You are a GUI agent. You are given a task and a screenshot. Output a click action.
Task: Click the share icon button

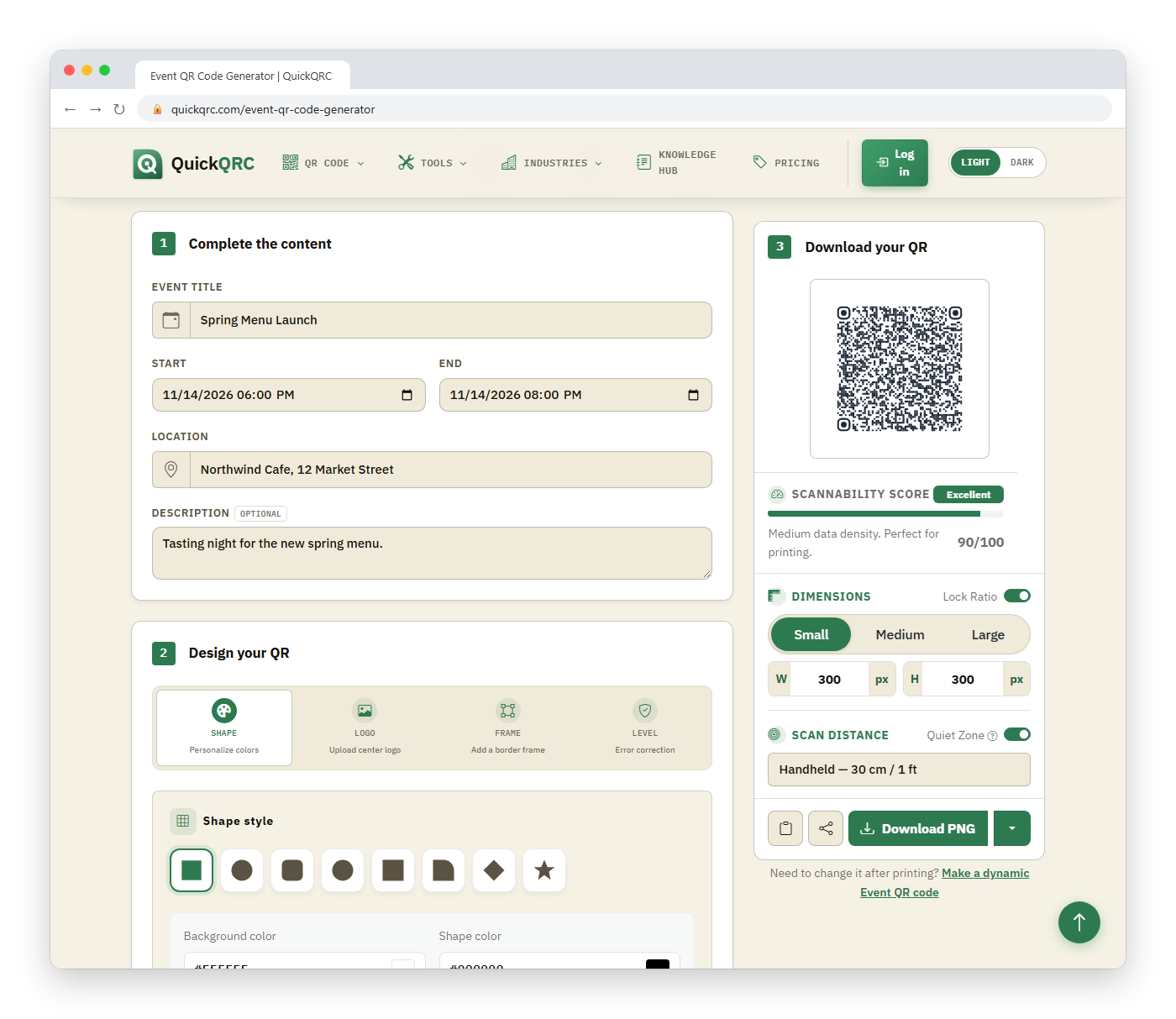826,828
